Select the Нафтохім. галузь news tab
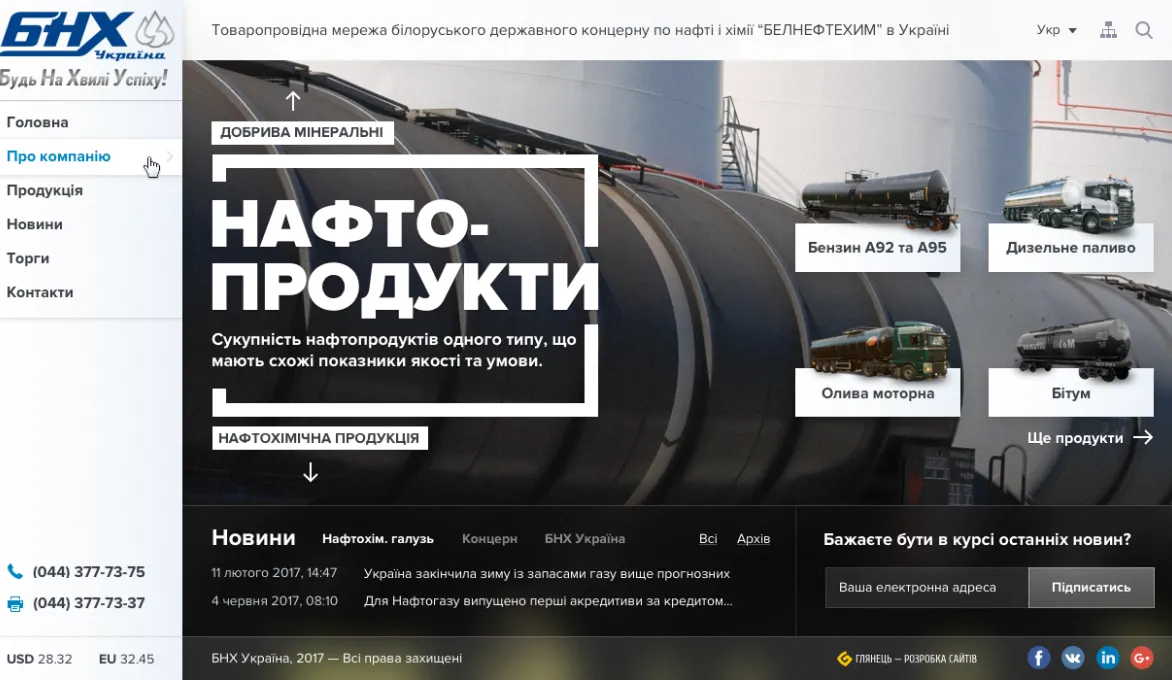 (377, 539)
